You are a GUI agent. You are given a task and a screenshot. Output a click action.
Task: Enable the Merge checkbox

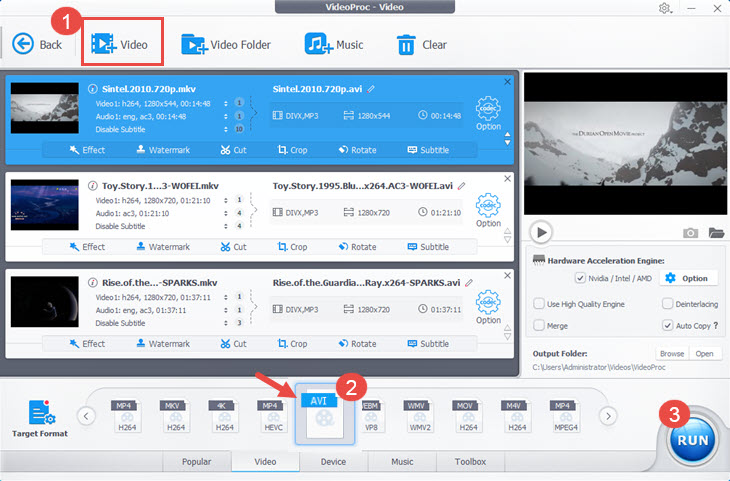pos(539,325)
